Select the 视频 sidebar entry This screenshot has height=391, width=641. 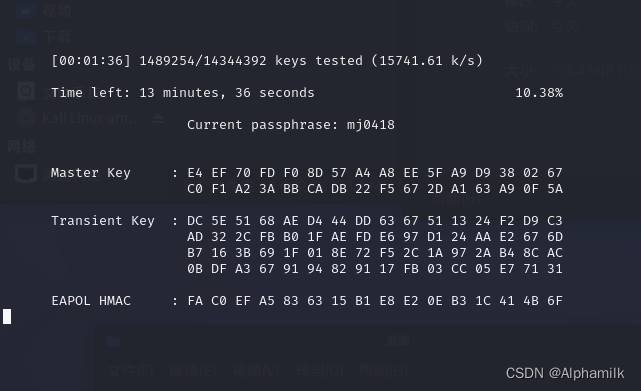57,11
